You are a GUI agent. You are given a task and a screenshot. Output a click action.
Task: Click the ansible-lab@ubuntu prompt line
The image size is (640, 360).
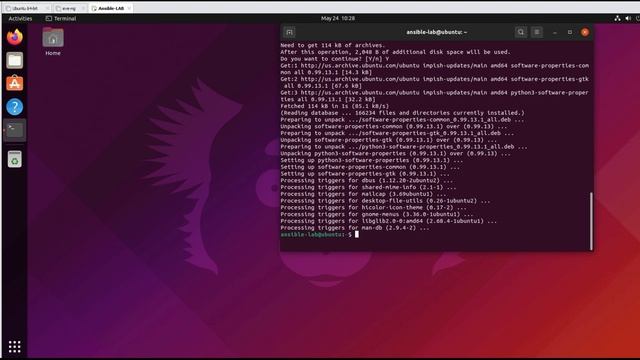[x=320, y=235]
